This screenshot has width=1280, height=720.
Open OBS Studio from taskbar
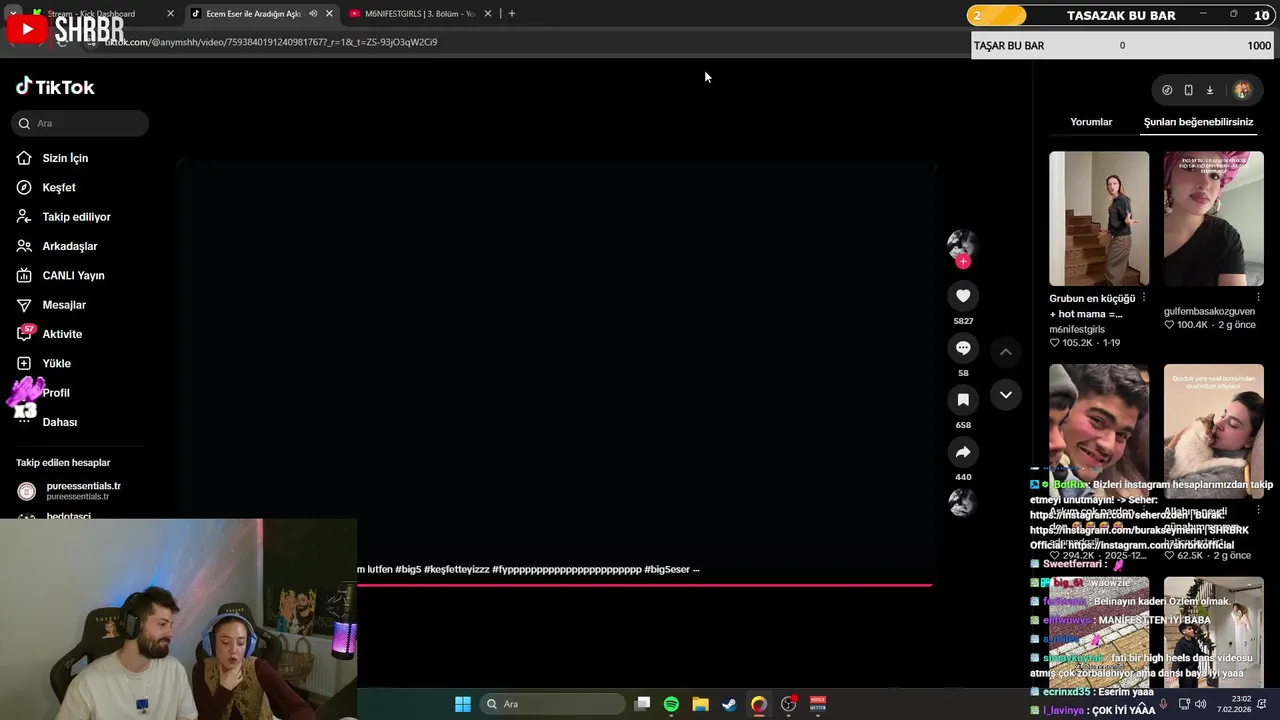(x=788, y=704)
